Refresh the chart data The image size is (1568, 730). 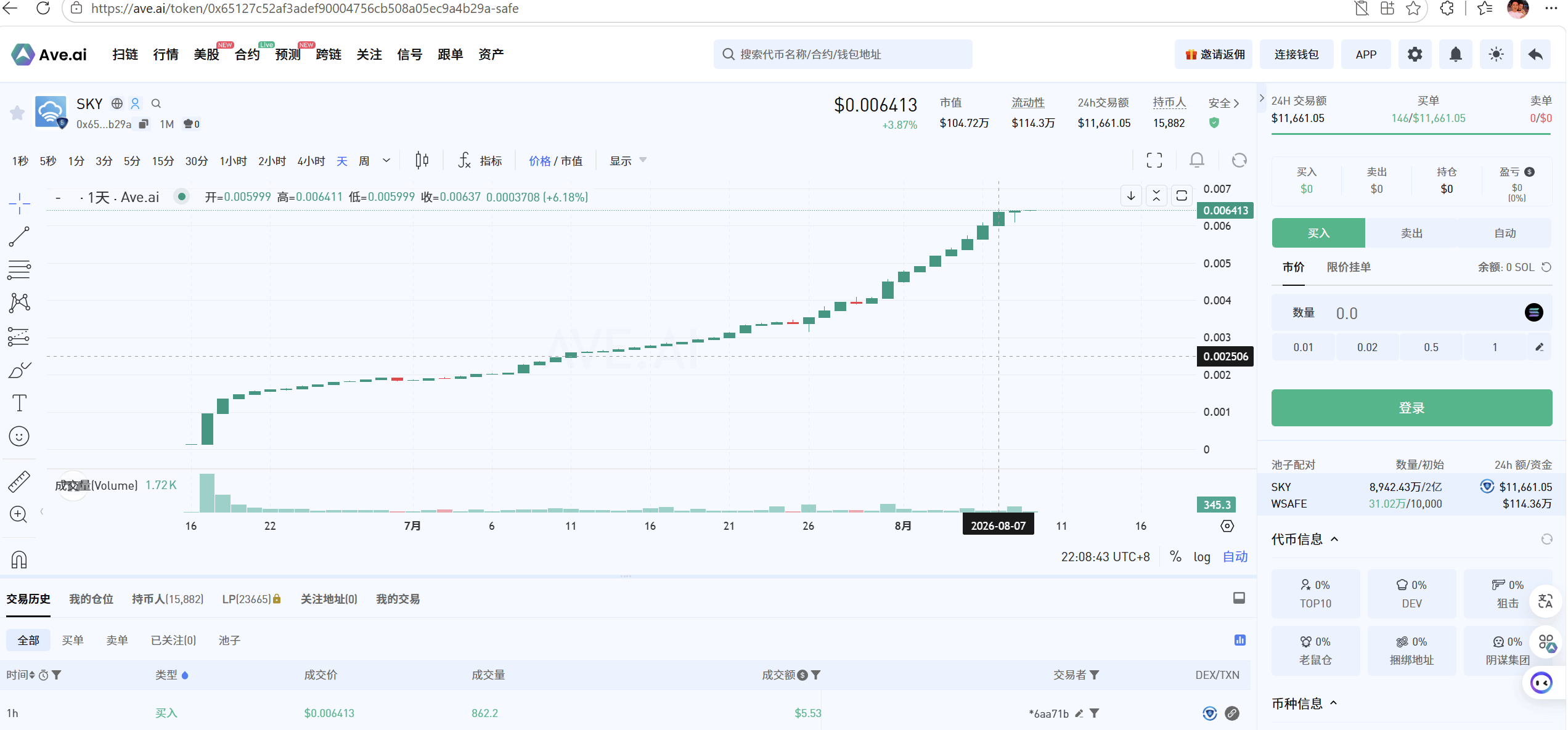[x=1239, y=161]
